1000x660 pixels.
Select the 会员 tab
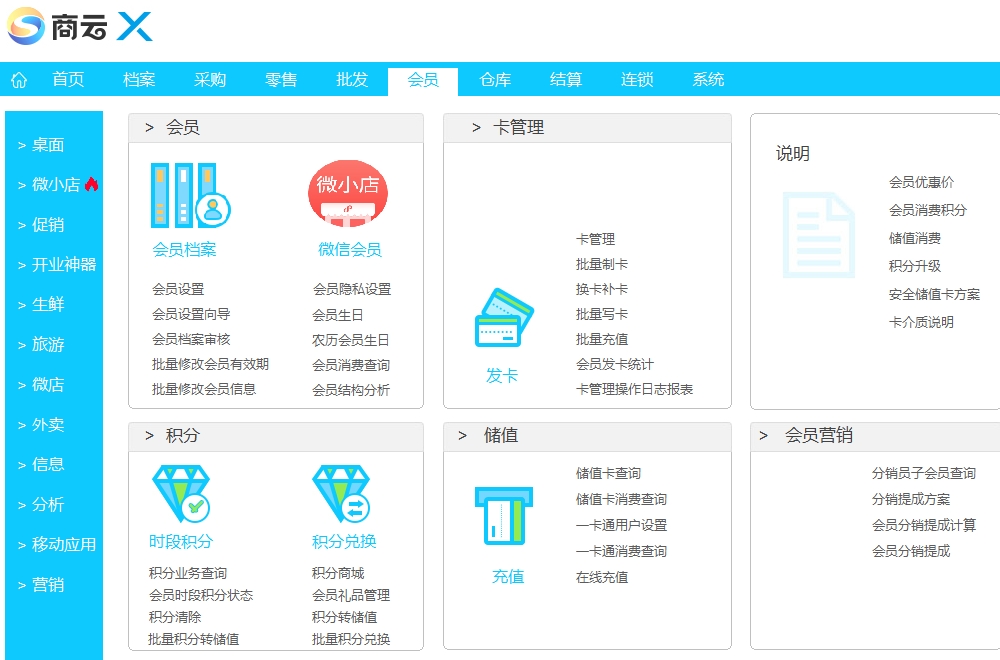[423, 80]
